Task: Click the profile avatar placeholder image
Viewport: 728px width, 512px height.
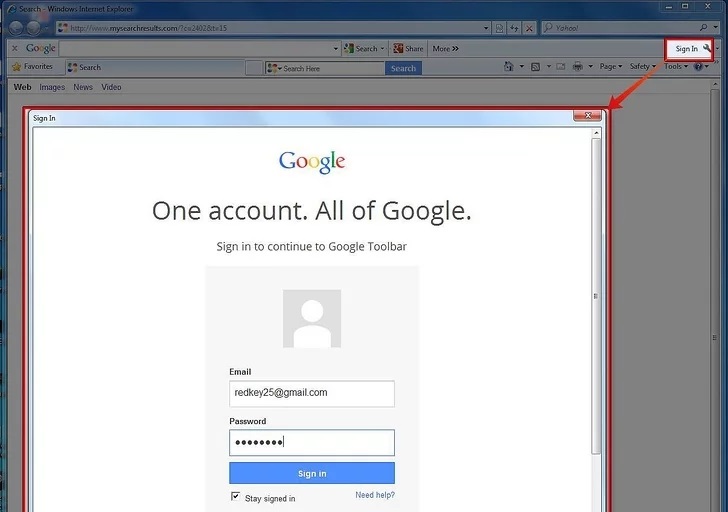Action: pyautogui.click(x=312, y=318)
